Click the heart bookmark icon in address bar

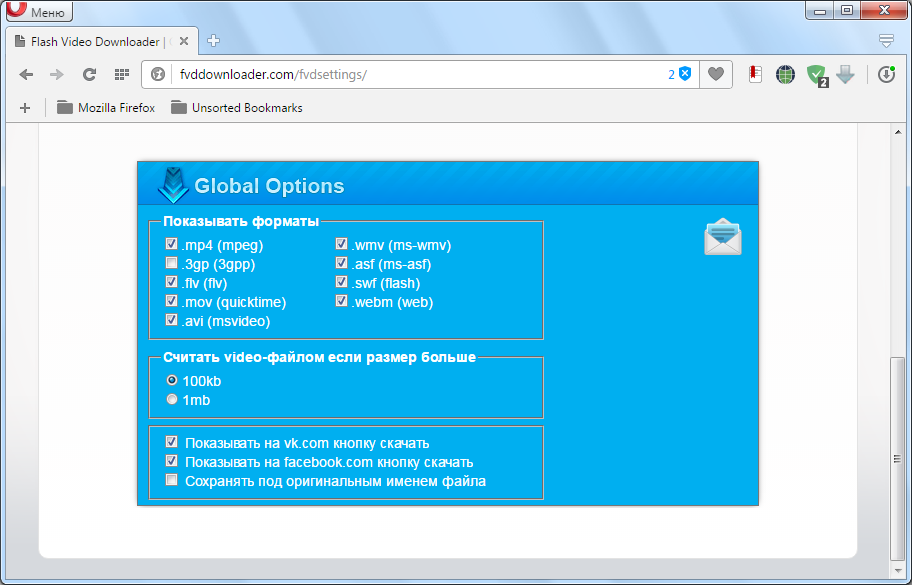coord(715,74)
